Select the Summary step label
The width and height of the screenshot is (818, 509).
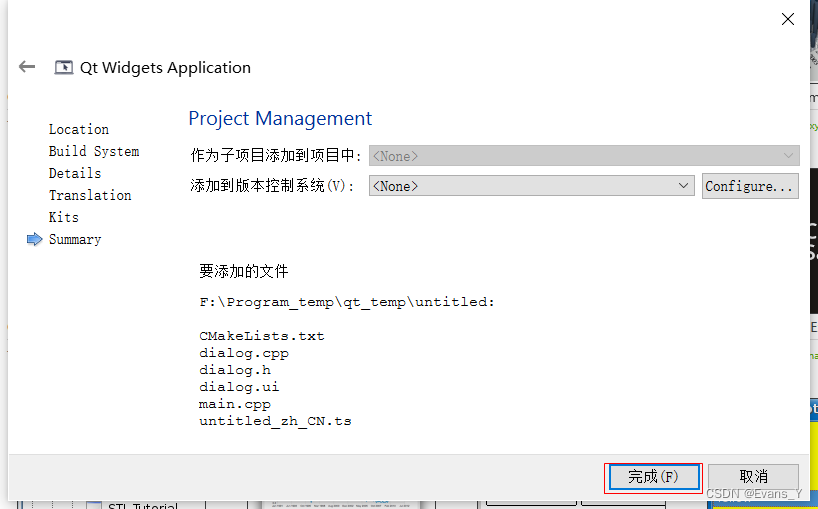point(75,239)
